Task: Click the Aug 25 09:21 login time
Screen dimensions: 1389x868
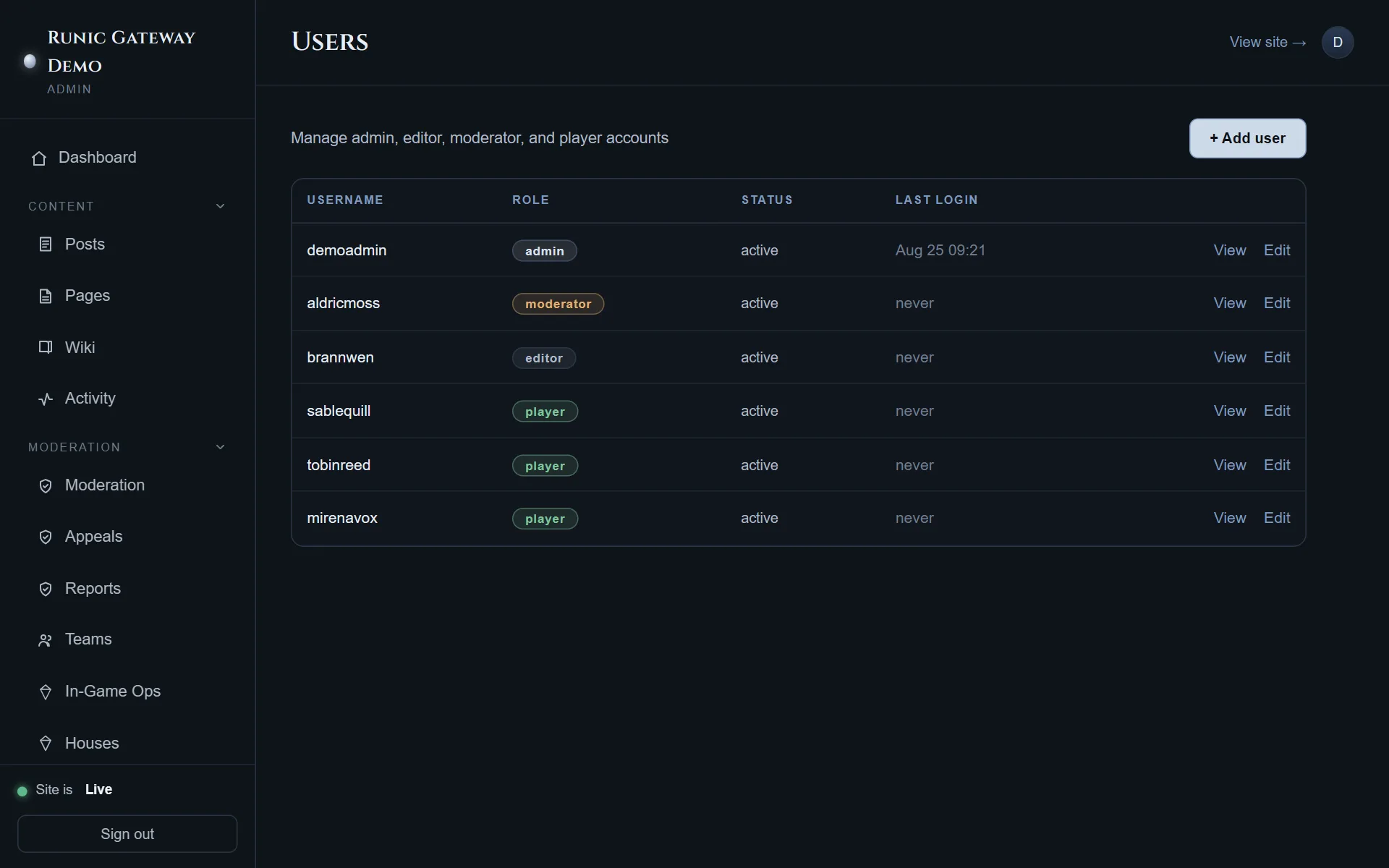Action: [x=940, y=250]
